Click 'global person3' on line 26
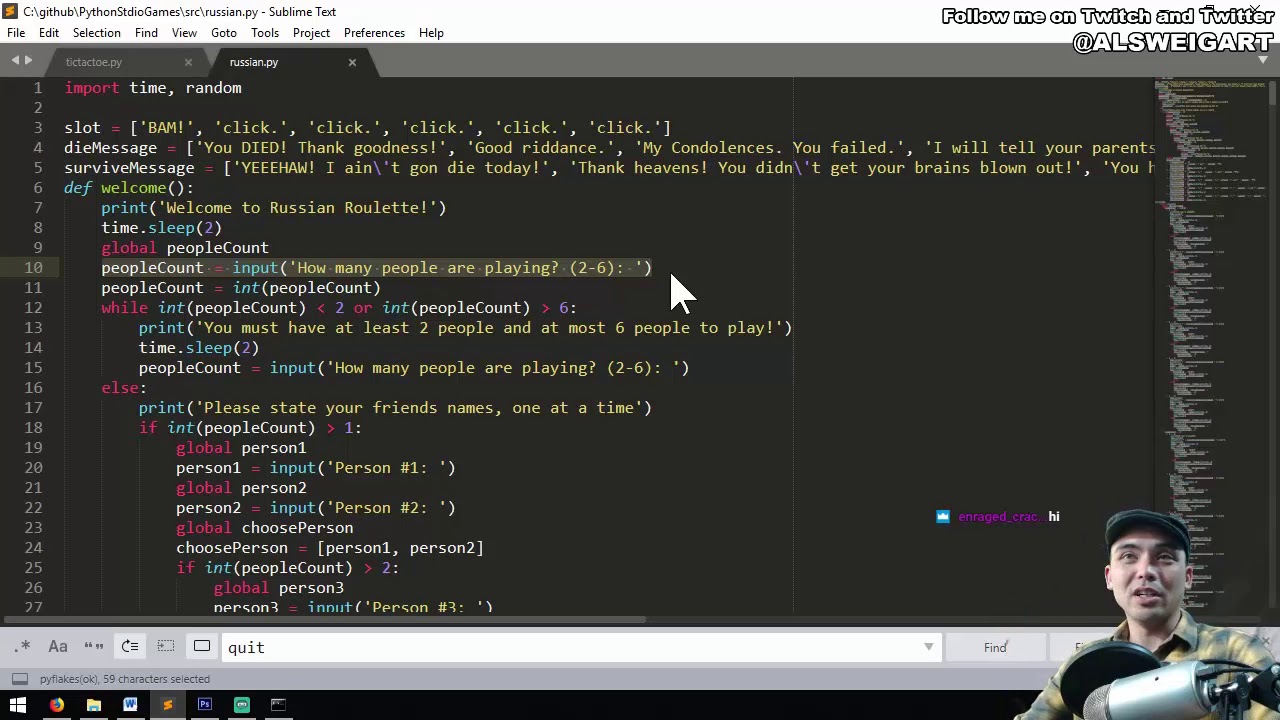Viewport: 1280px width, 720px height. pyautogui.click(x=278, y=588)
